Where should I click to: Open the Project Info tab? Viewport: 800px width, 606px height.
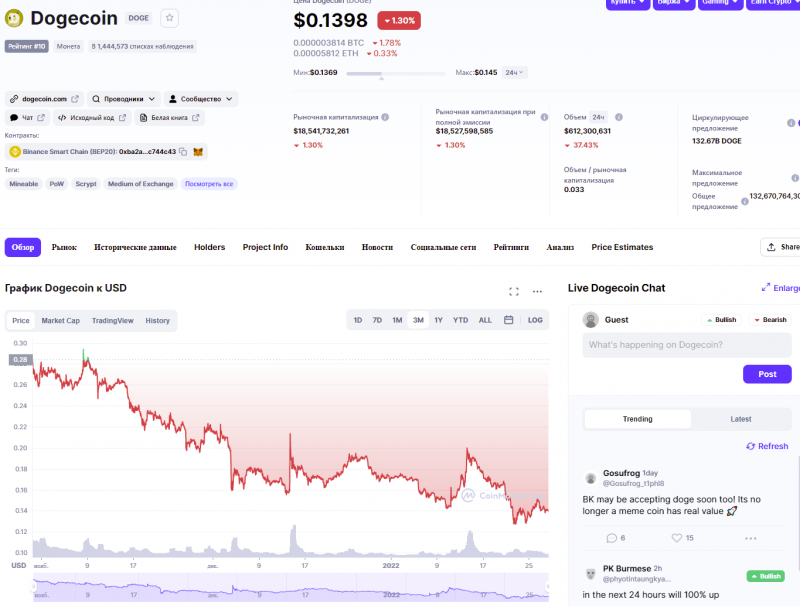[x=265, y=247]
